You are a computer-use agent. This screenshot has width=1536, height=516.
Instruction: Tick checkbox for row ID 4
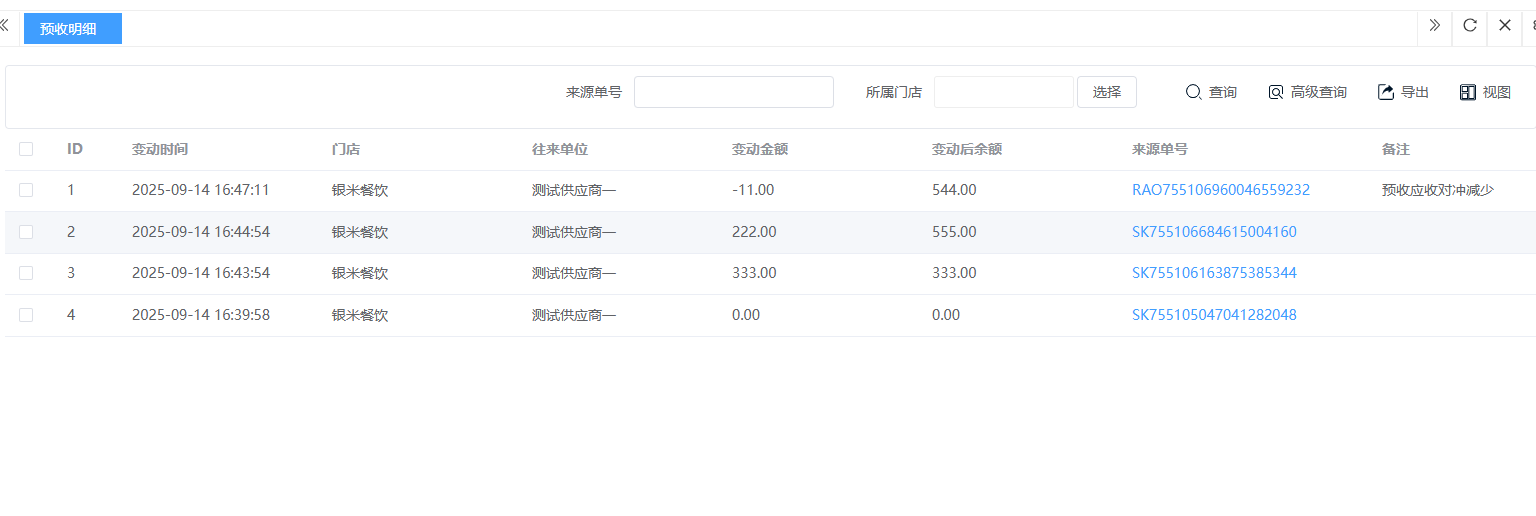pos(26,315)
